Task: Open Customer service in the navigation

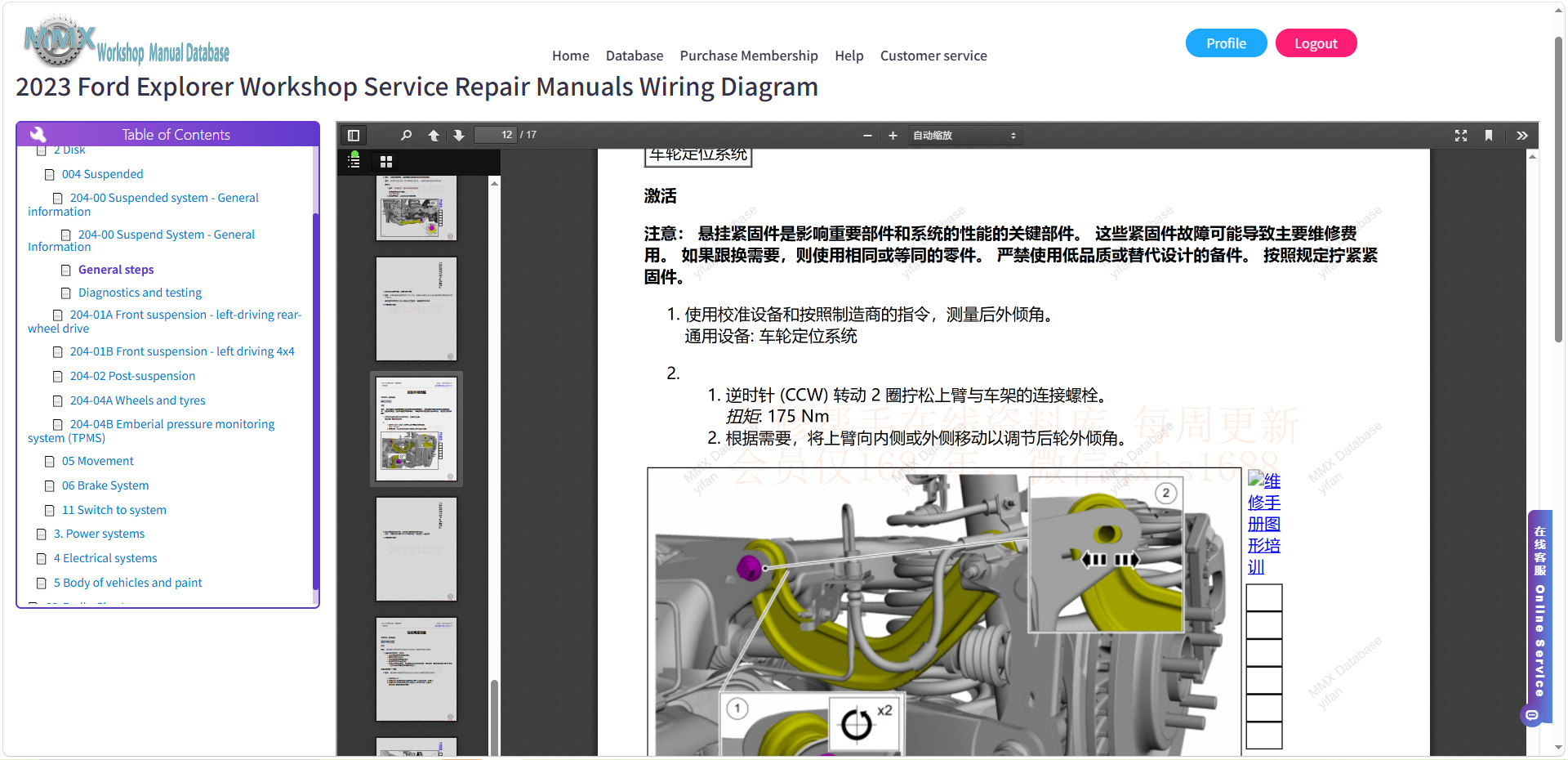Action: tap(933, 56)
